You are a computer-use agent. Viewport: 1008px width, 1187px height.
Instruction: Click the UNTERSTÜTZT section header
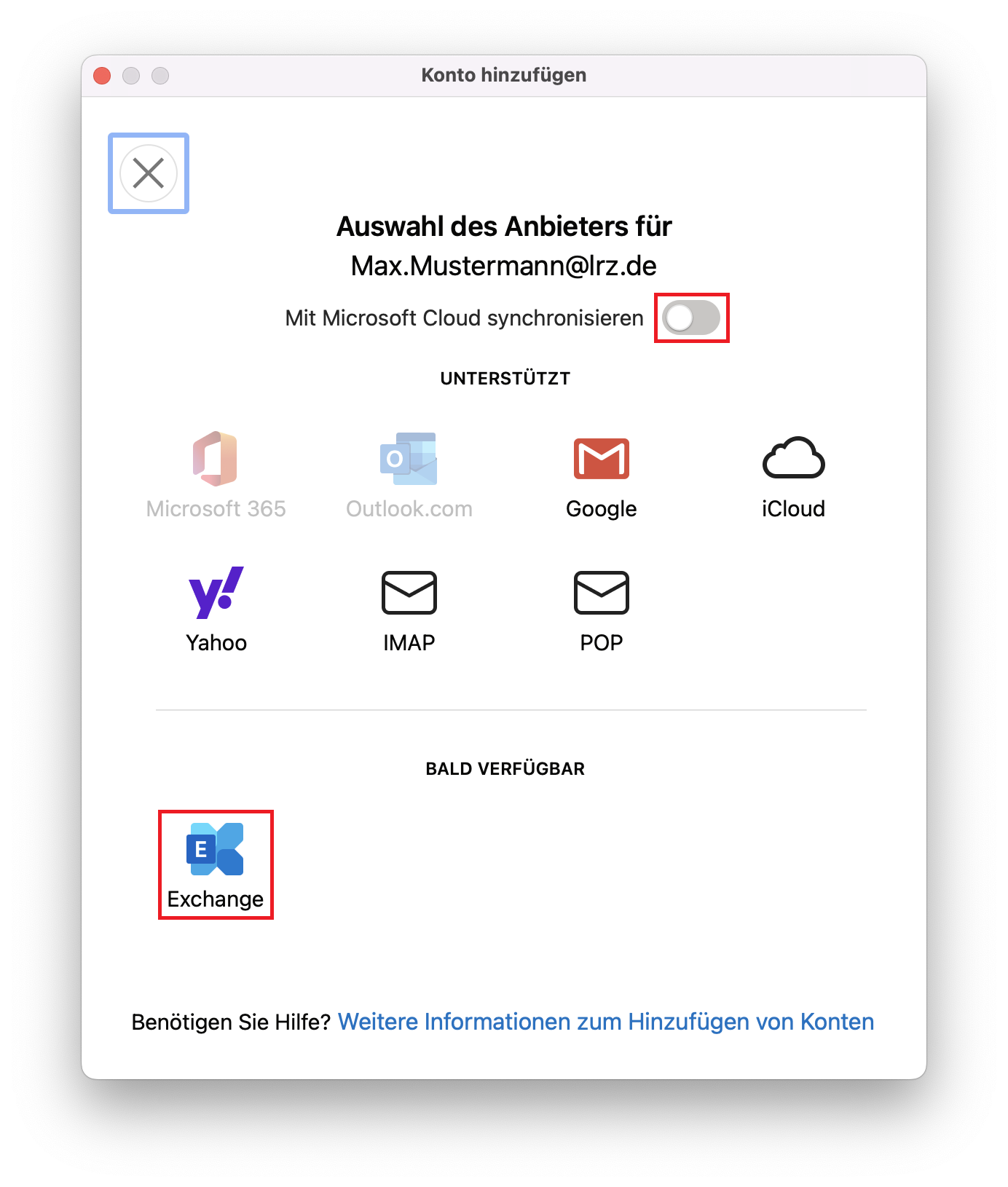pyautogui.click(x=505, y=379)
